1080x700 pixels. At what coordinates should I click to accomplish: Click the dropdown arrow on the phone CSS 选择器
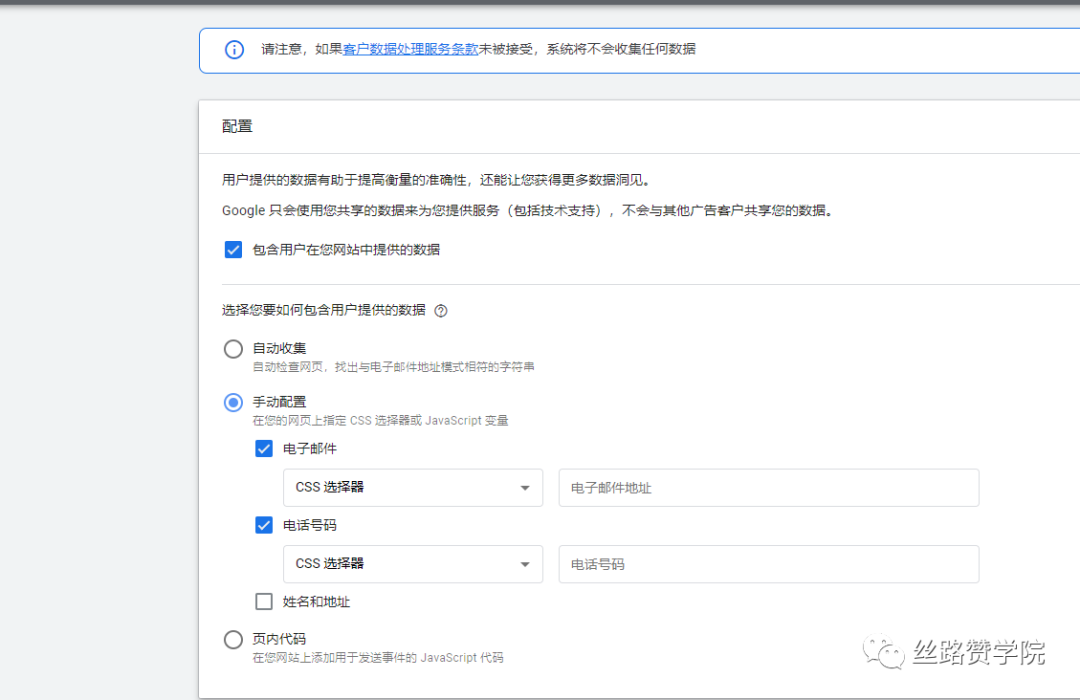(524, 564)
